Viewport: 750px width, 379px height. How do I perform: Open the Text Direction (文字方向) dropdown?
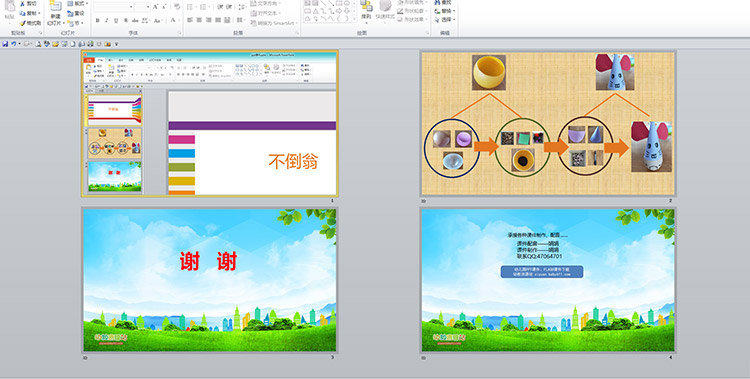[x=265, y=3]
